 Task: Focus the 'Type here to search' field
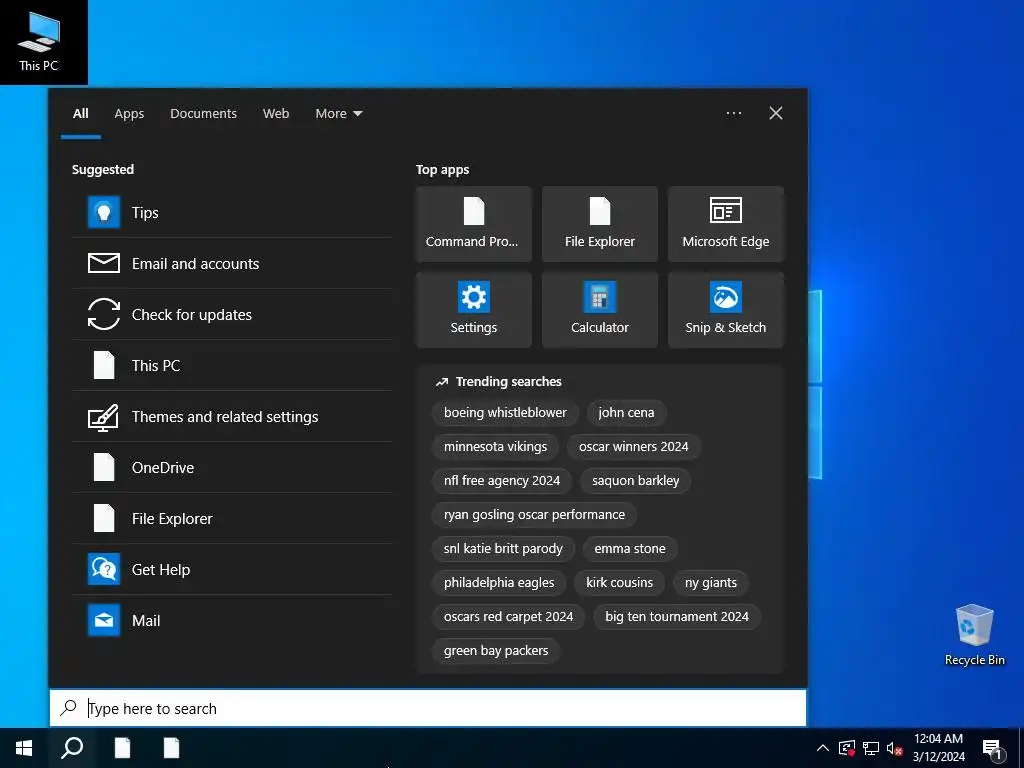tap(428, 708)
